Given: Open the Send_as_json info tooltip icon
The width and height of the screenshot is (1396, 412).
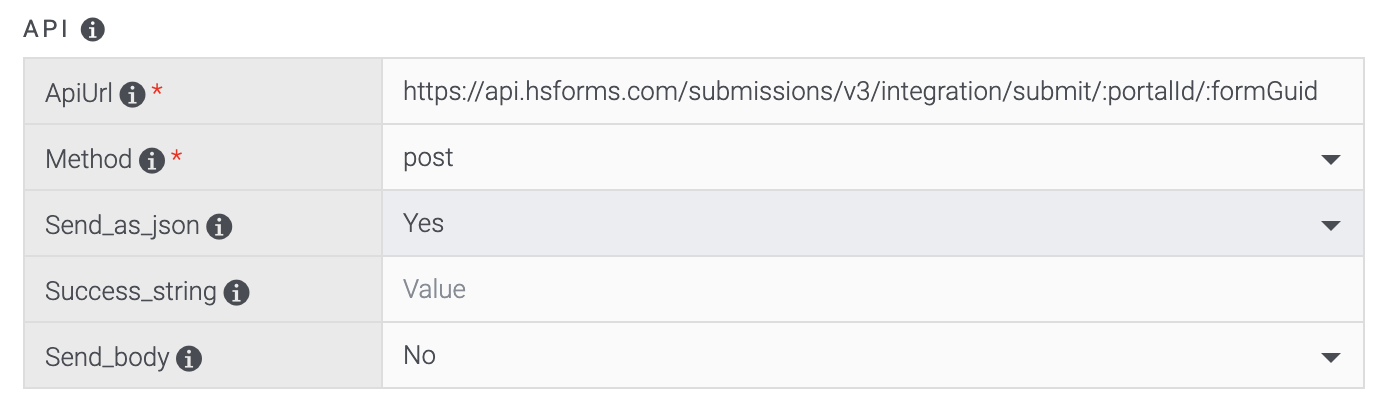Looking at the screenshot, I should 219,227.
